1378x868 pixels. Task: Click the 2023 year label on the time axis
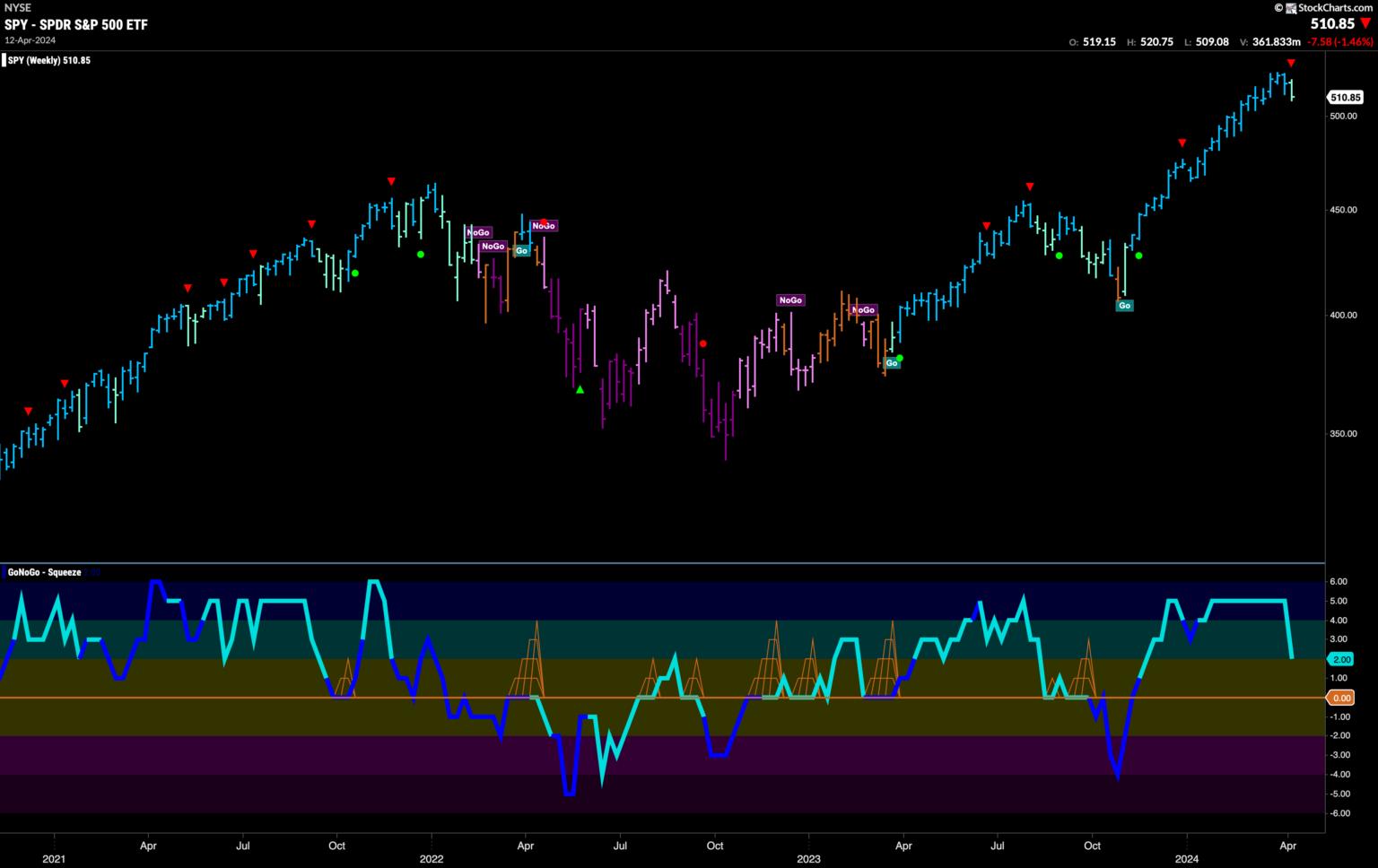pyautogui.click(x=808, y=858)
